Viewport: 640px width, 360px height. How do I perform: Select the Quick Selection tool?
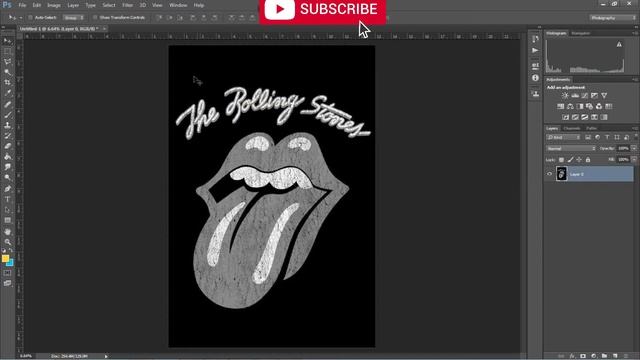[x=7, y=72]
